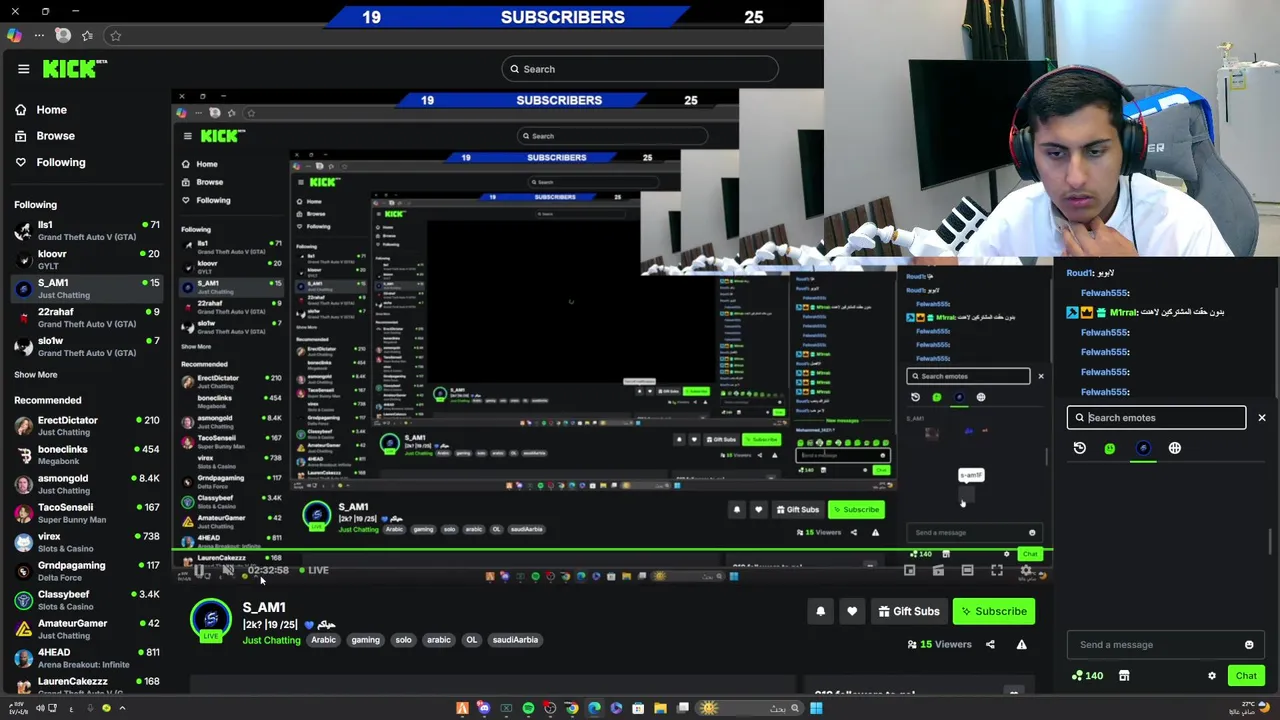
Task: Open Discord from the taskbar
Action: [x=484, y=708]
